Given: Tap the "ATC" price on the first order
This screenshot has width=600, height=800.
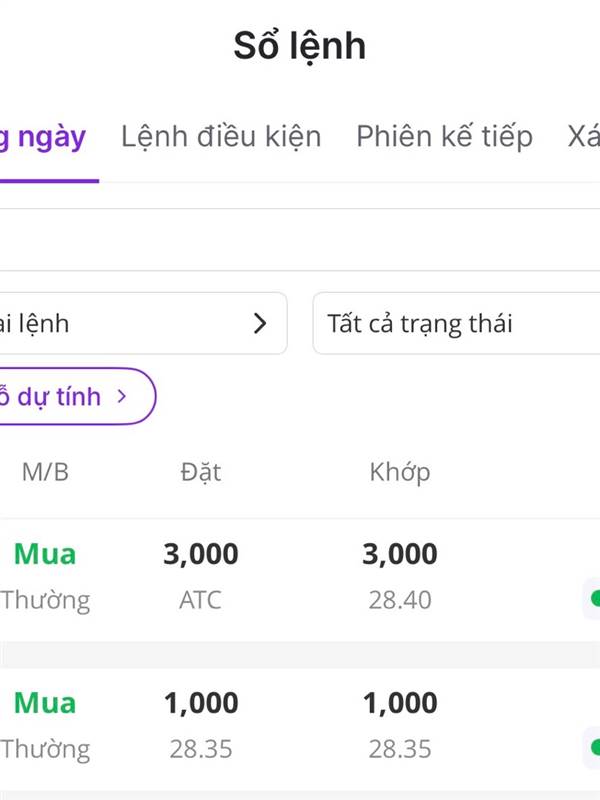Looking at the screenshot, I should tap(201, 600).
